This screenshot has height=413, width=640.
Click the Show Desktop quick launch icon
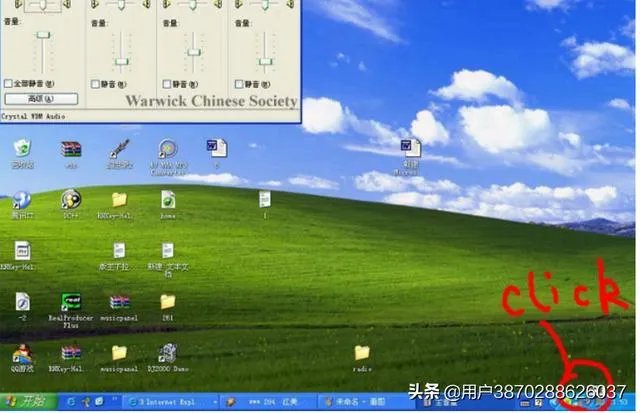[99, 402]
